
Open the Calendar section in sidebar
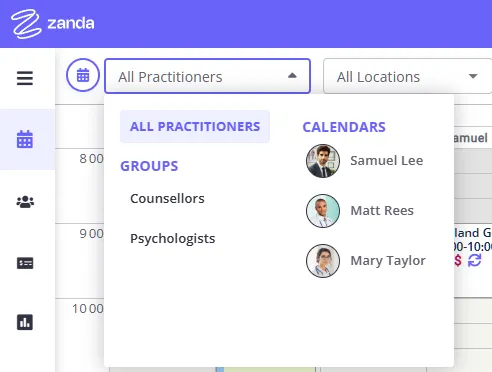(x=25, y=139)
